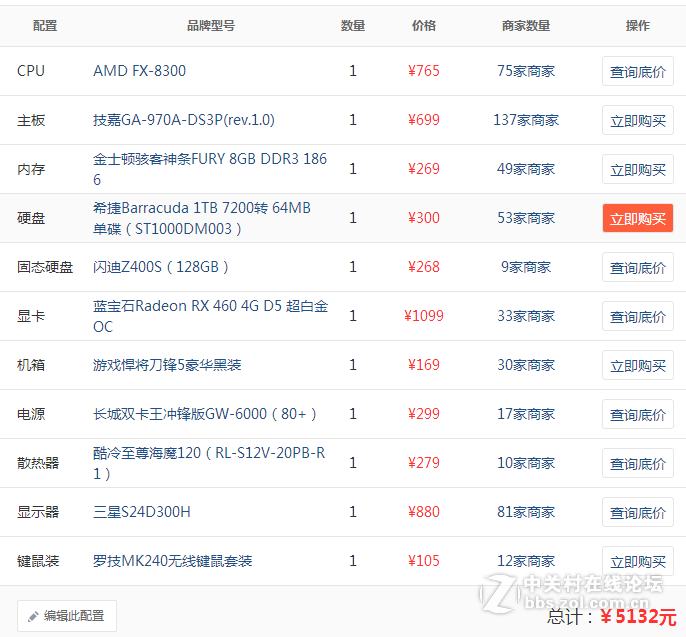Click 查询底价 button for the 固态硬盘 row
The width and height of the screenshot is (686, 637).
point(637,267)
